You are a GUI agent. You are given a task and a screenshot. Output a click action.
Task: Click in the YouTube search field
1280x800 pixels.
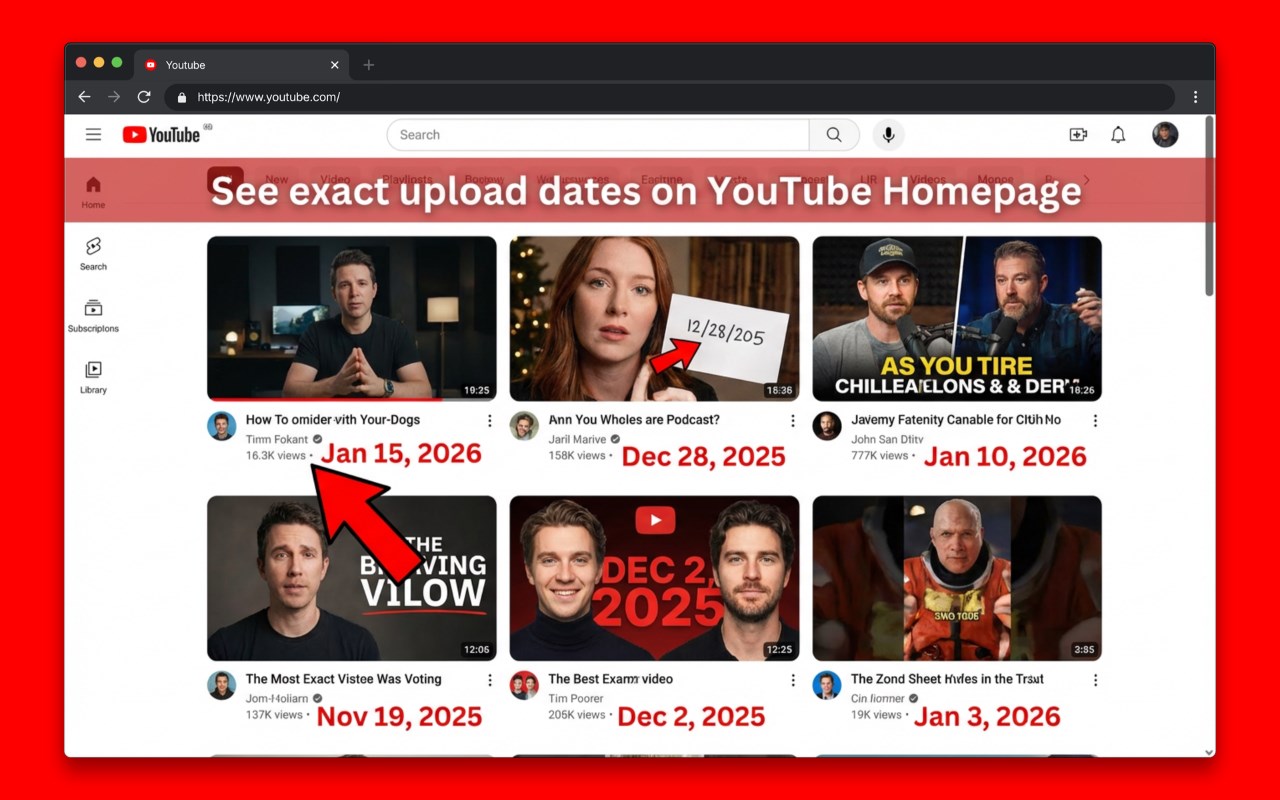click(598, 135)
